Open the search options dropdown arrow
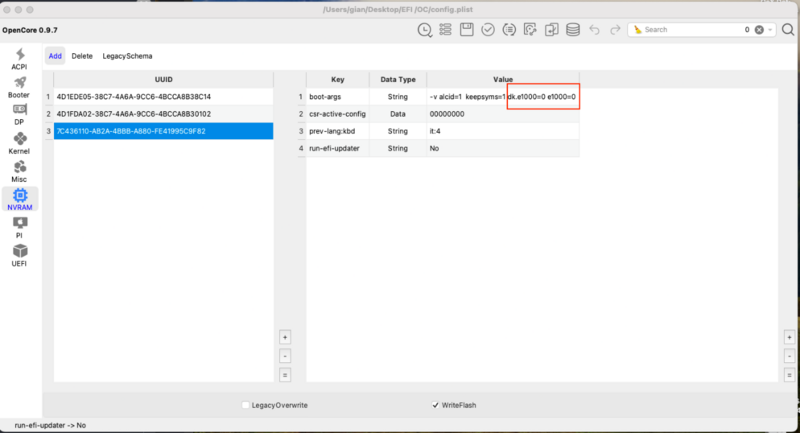This screenshot has width=800, height=433. 770,30
